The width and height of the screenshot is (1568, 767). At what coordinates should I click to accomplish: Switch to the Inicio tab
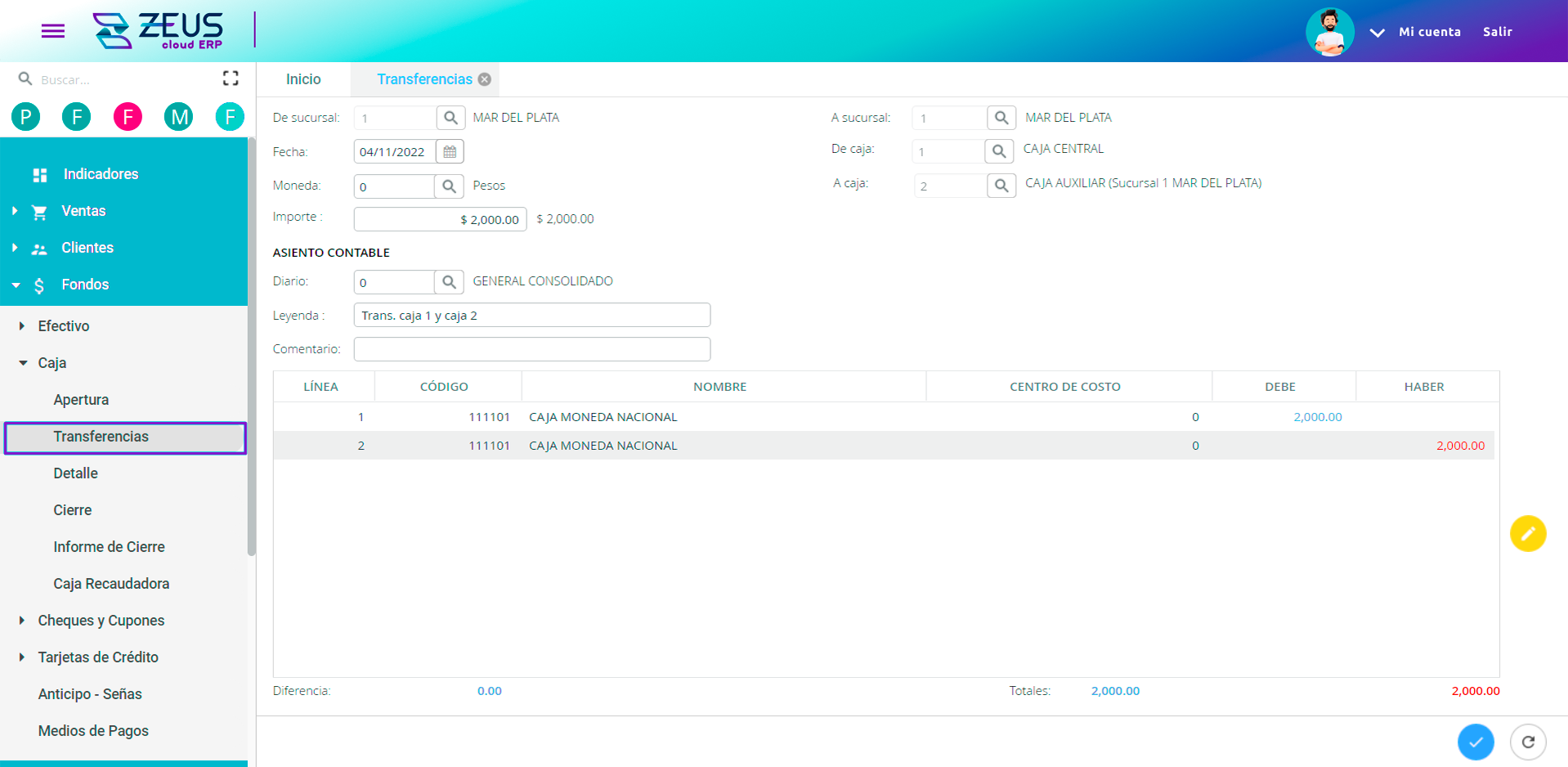click(x=302, y=78)
